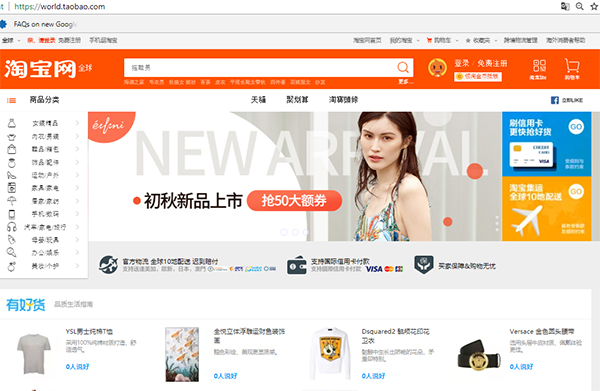Viewport: 600px width, 391px height.
Task: Click the phone icon beside 手机/数码
Action: [12, 214]
